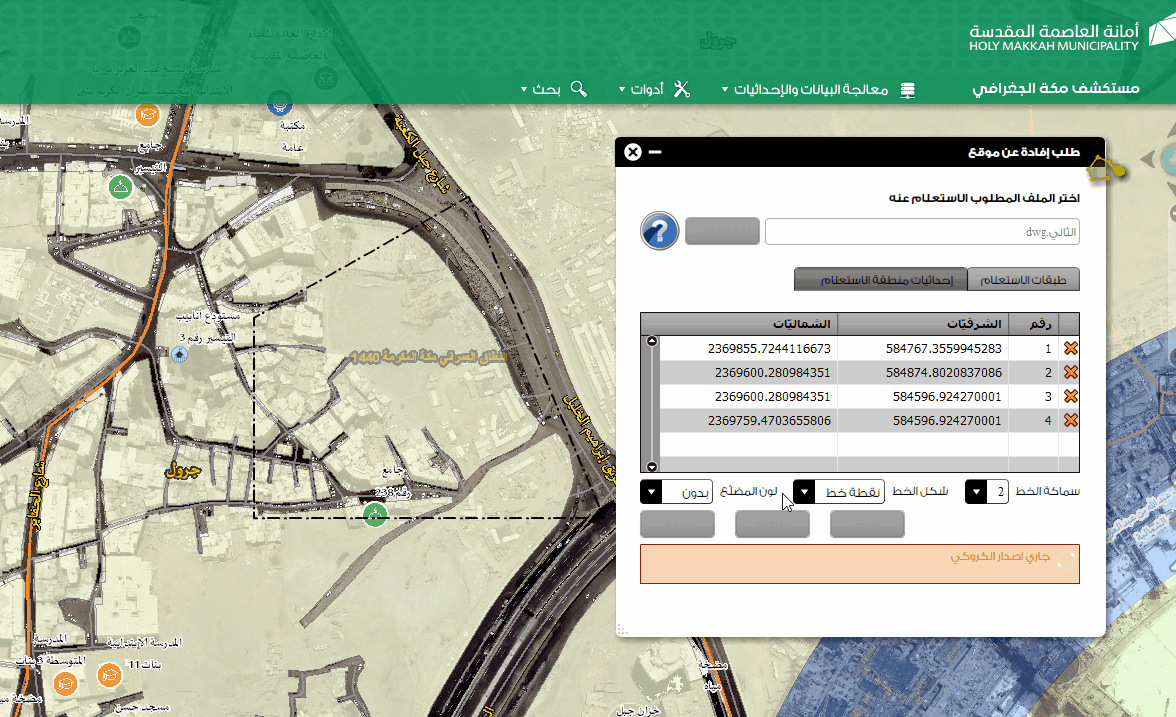Click green mosque marker near التيسير

pos(120,187)
